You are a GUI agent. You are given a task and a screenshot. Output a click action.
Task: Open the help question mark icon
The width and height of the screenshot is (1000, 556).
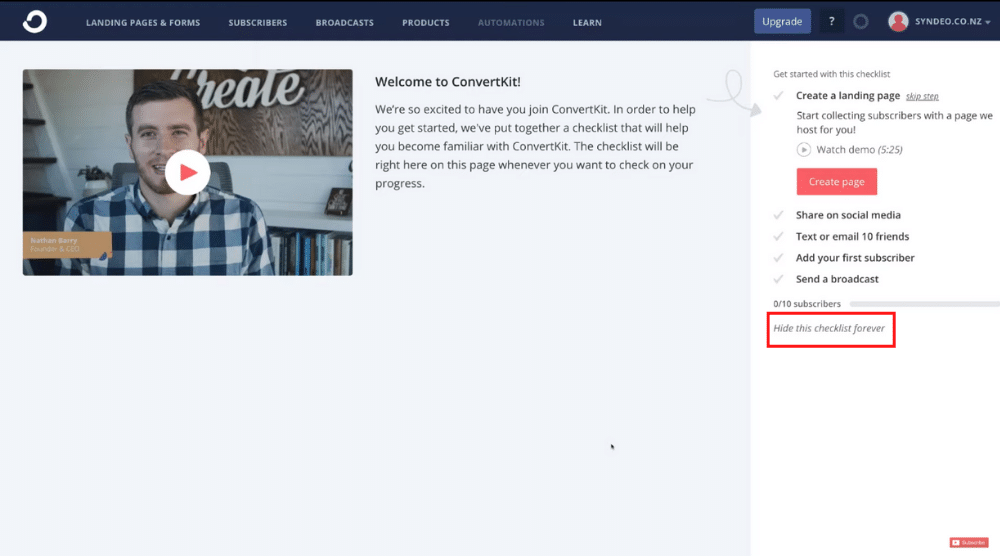pyautogui.click(x=831, y=22)
